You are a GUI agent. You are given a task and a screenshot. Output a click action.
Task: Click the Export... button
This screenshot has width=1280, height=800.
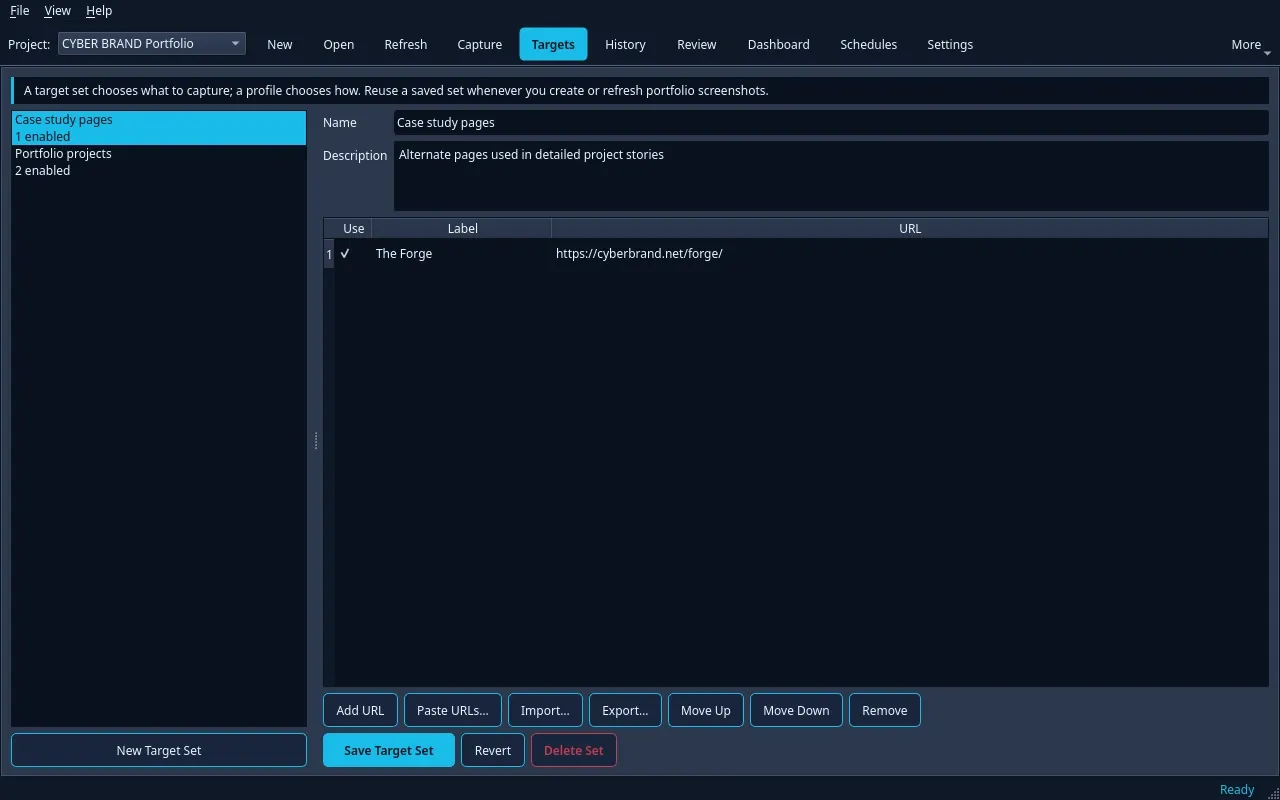pyautogui.click(x=625, y=710)
